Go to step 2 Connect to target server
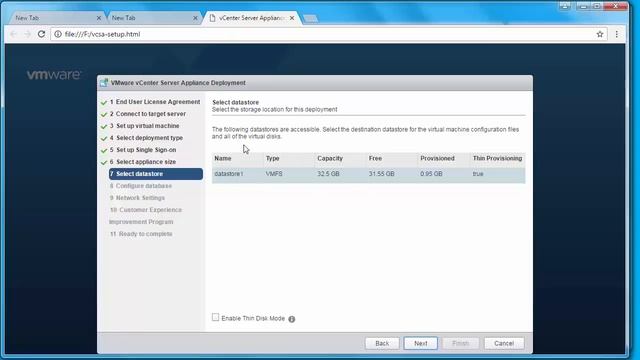Viewport: 640px width, 360px height. [x=147, y=114]
